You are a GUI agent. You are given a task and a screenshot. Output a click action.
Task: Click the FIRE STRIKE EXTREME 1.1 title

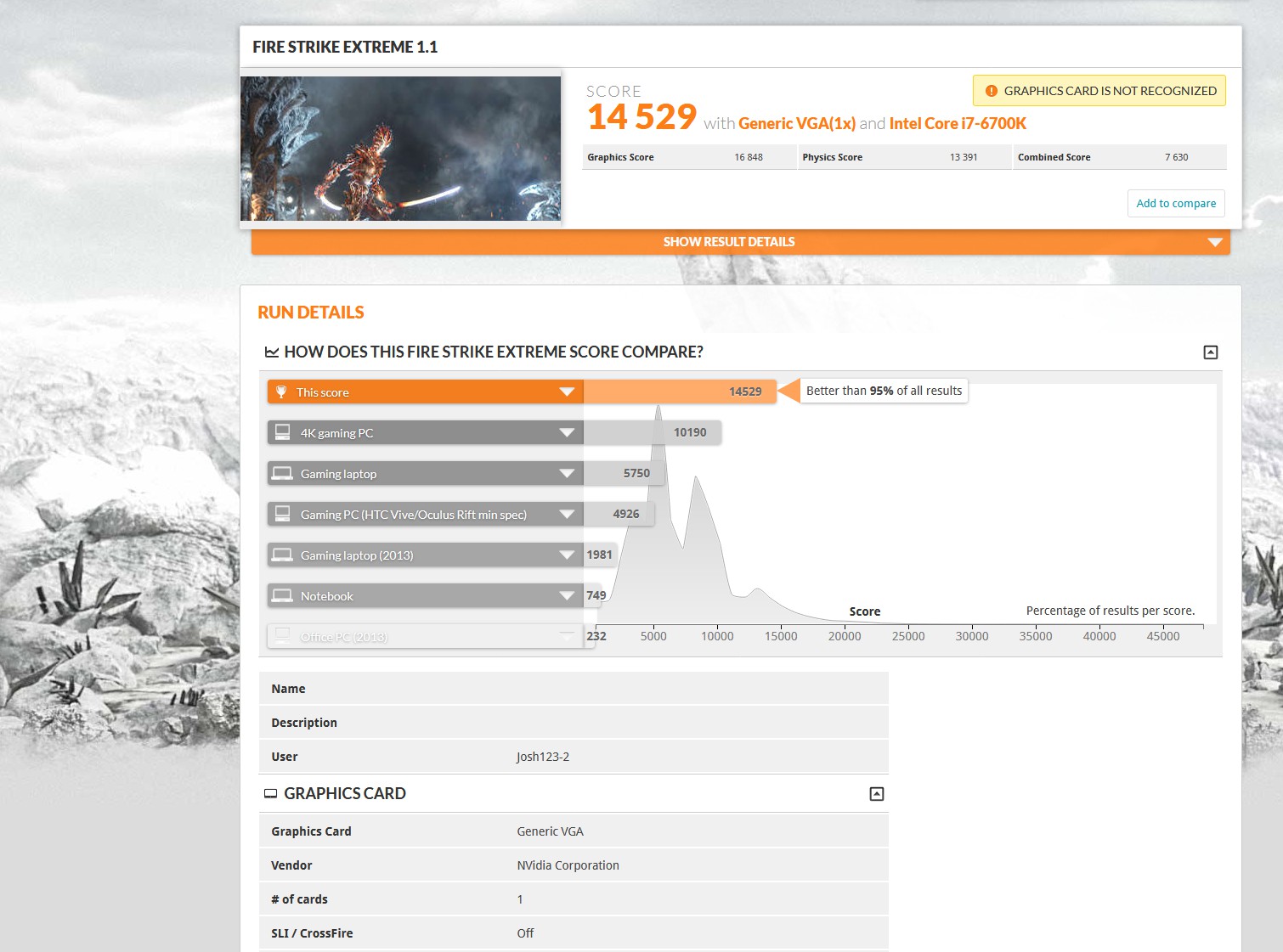click(345, 47)
